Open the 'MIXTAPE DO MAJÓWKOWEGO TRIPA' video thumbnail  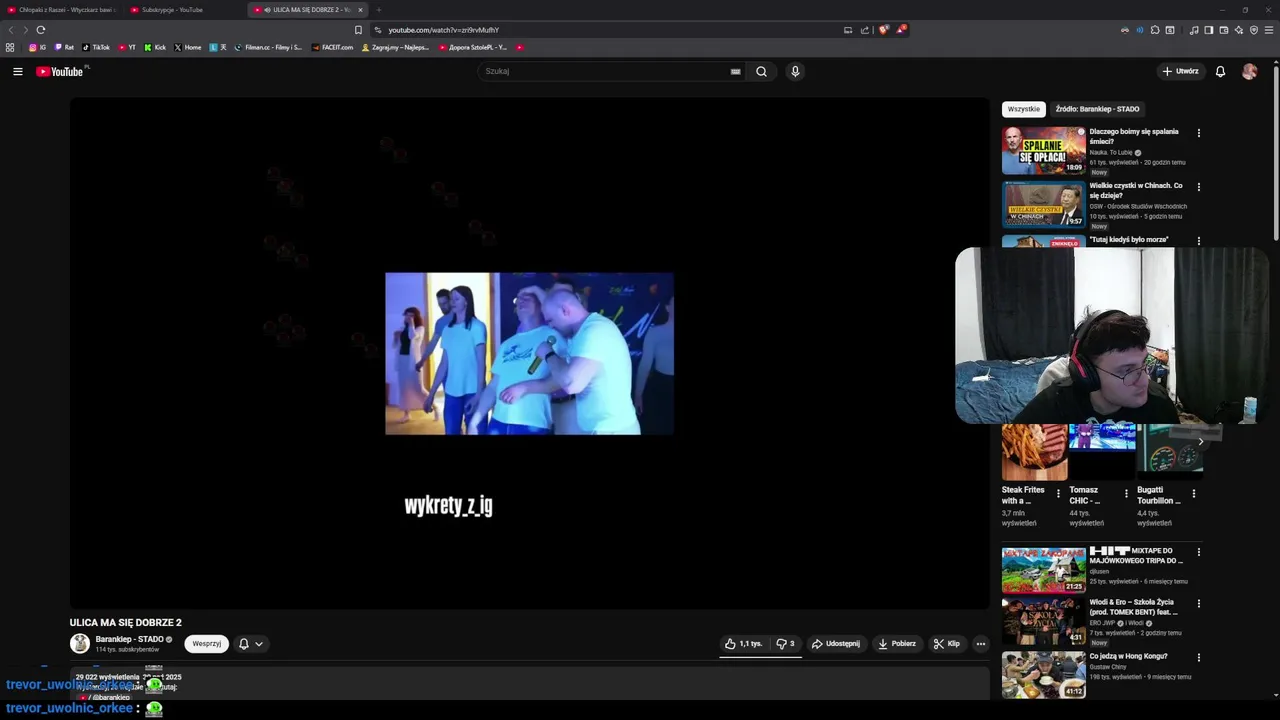click(x=1043, y=570)
